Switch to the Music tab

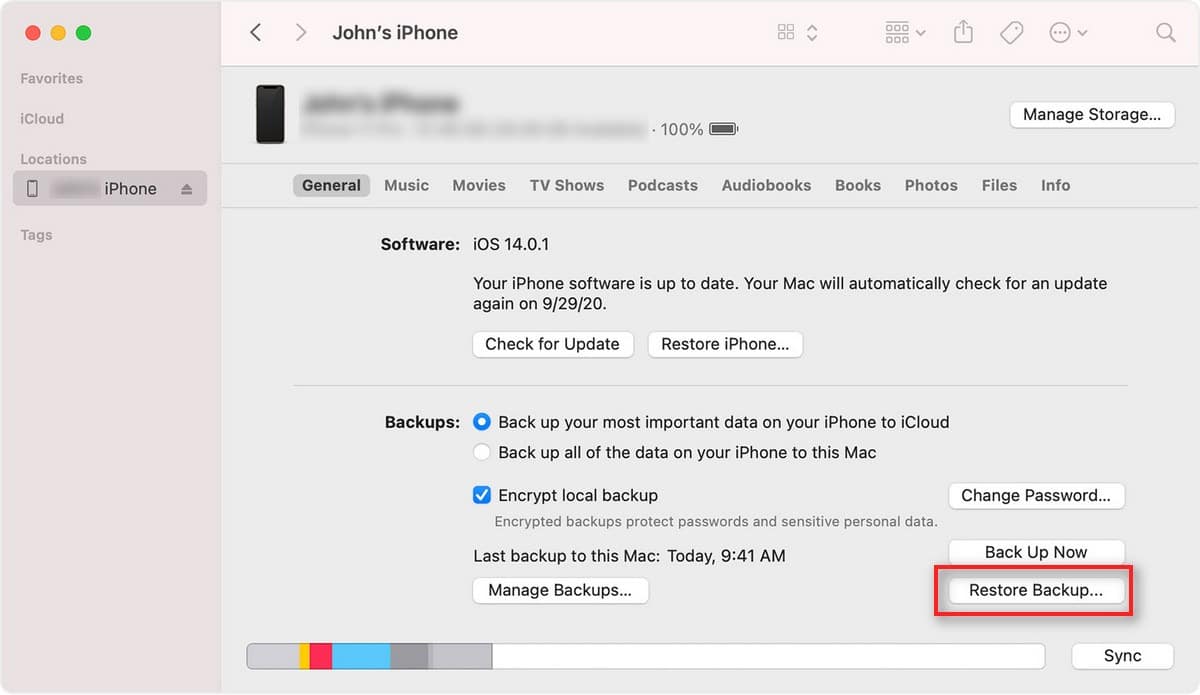click(406, 185)
